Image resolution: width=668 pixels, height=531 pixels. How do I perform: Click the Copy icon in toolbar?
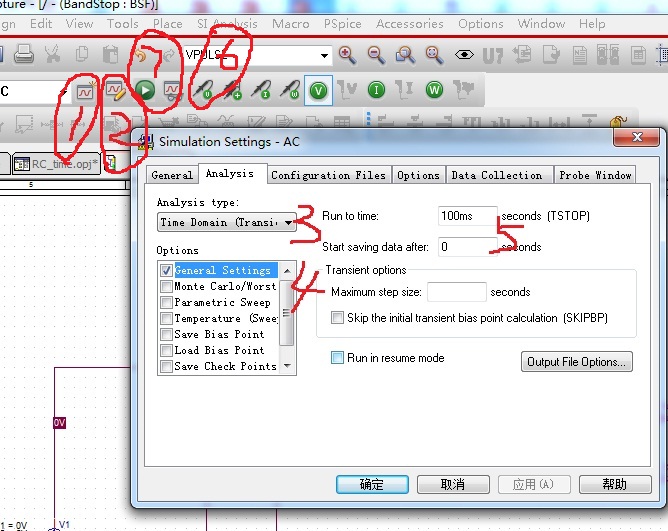click(82, 55)
